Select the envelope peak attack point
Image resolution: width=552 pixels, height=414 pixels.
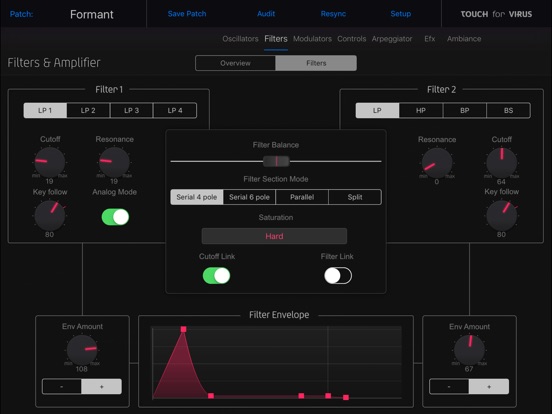click(x=183, y=329)
